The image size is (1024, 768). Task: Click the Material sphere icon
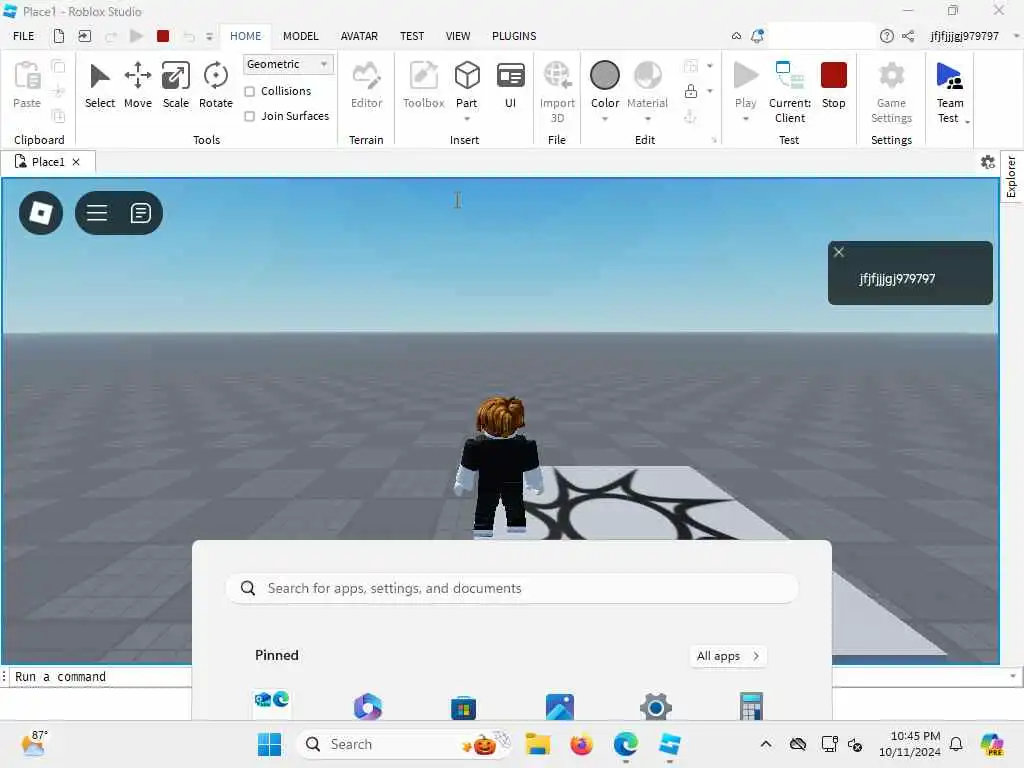[x=647, y=76]
